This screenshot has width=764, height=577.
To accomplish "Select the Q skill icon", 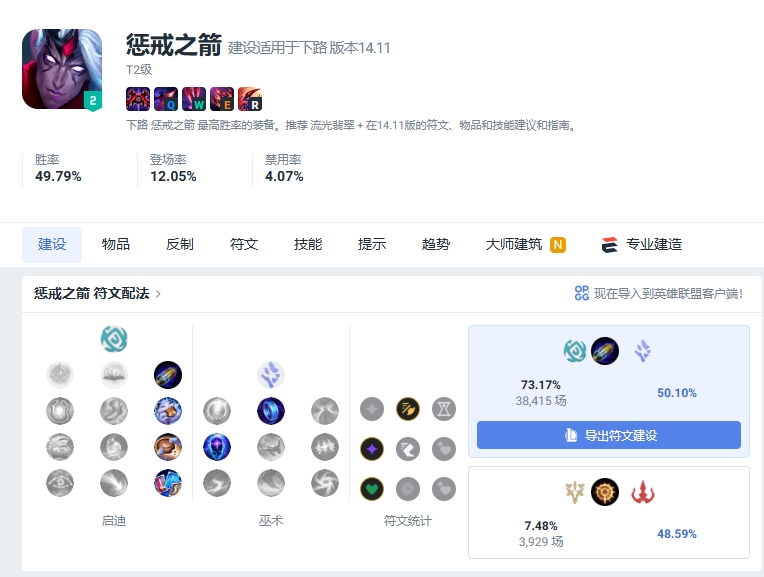I will 166,99.
